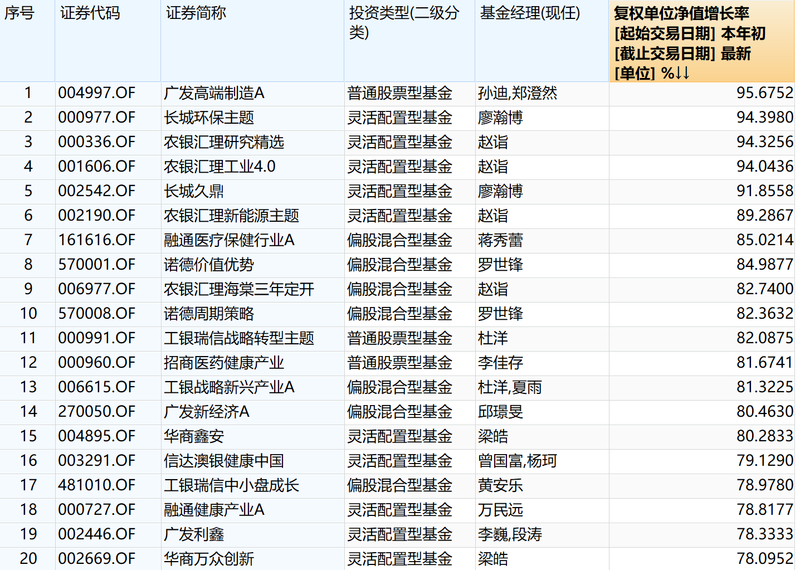800x570 pixels.
Task: Select fund name 招商医药健康产业
Action: [224, 363]
